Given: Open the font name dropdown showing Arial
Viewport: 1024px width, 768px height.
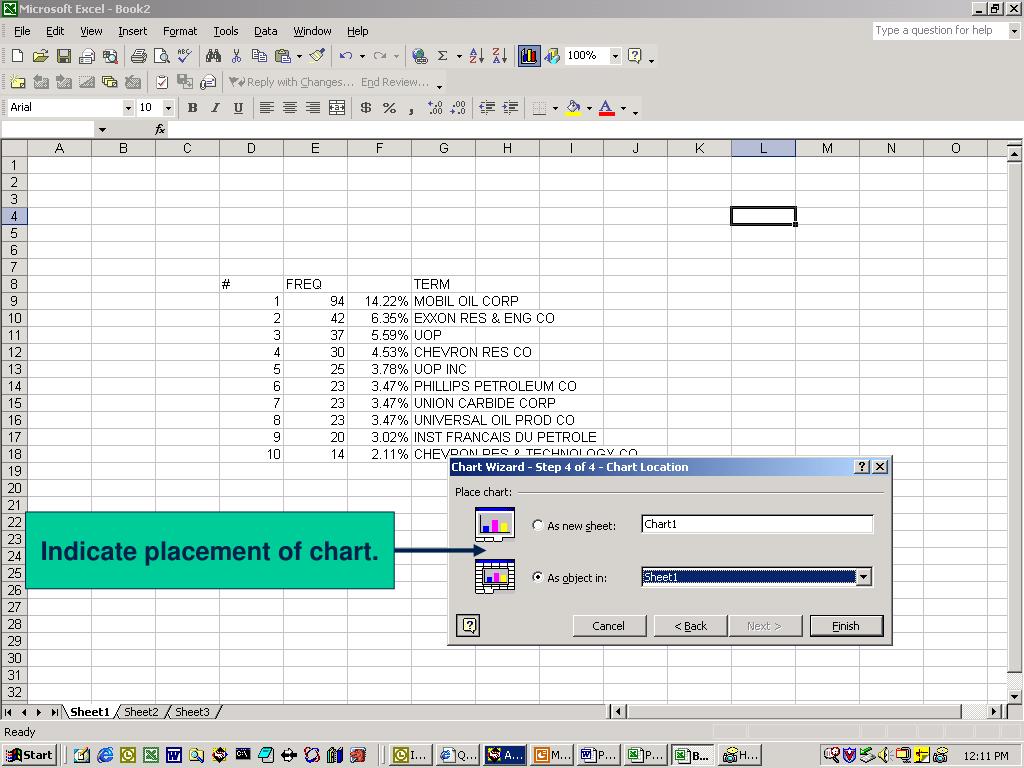Looking at the screenshot, I should pyautogui.click(x=128, y=108).
